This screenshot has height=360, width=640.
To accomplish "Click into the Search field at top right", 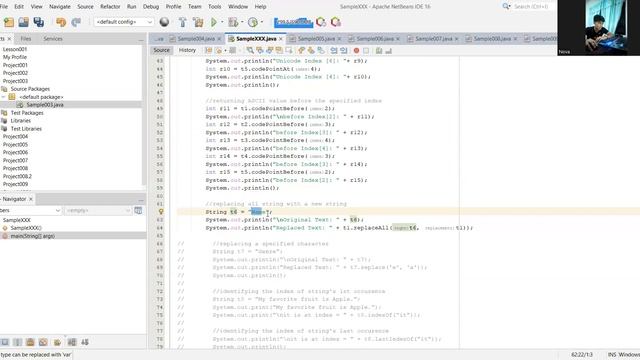I will (x=534, y=7).
